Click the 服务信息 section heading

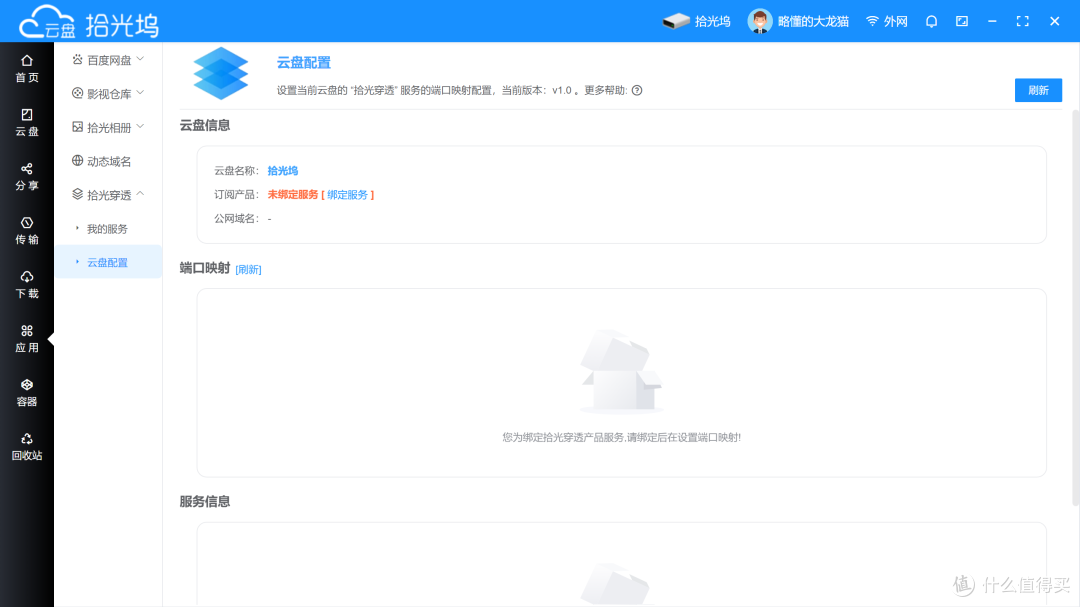click(x=205, y=502)
